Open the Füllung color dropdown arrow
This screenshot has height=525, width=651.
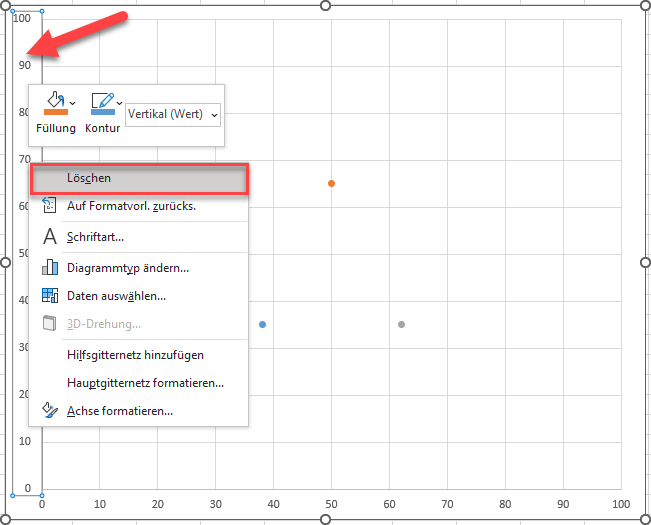(x=73, y=103)
